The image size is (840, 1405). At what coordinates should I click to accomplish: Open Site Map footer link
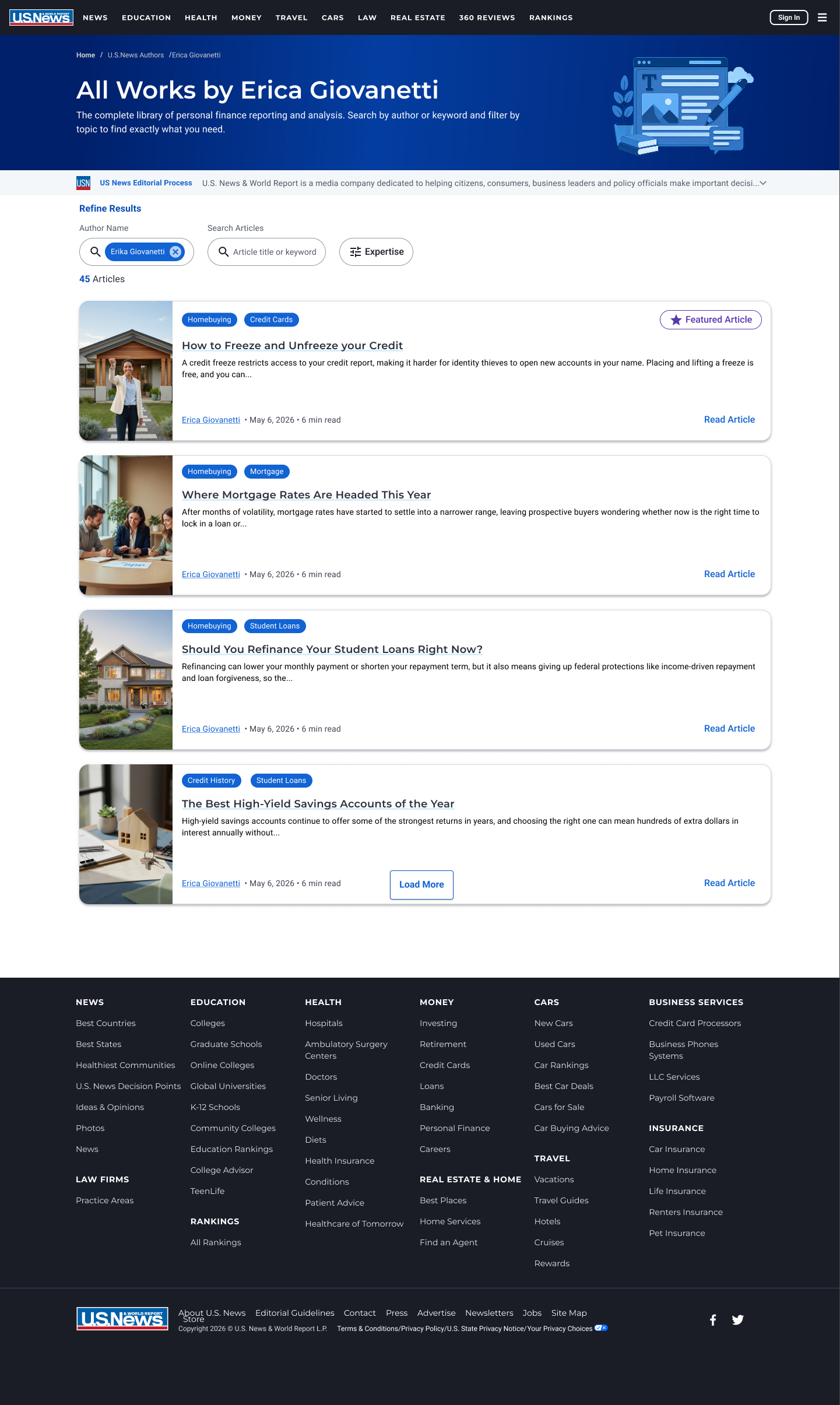coord(569,1313)
